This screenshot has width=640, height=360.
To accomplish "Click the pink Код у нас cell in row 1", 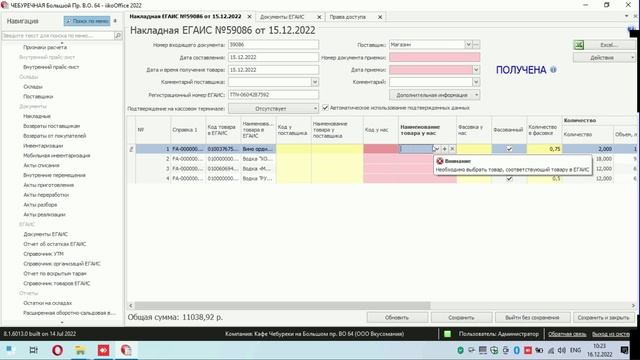I will click(380, 149).
